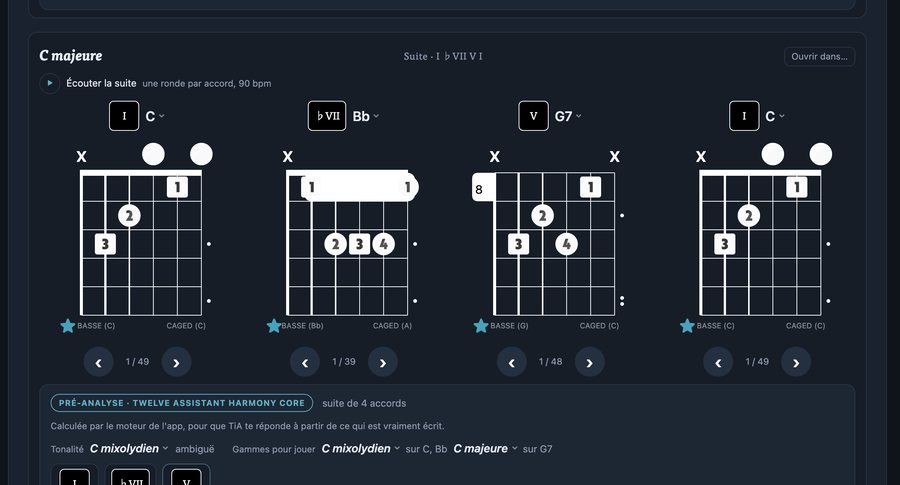The image size is (900, 485).
Task: Click the 'Suite · I ♭VII V I' text
Action: point(443,56)
